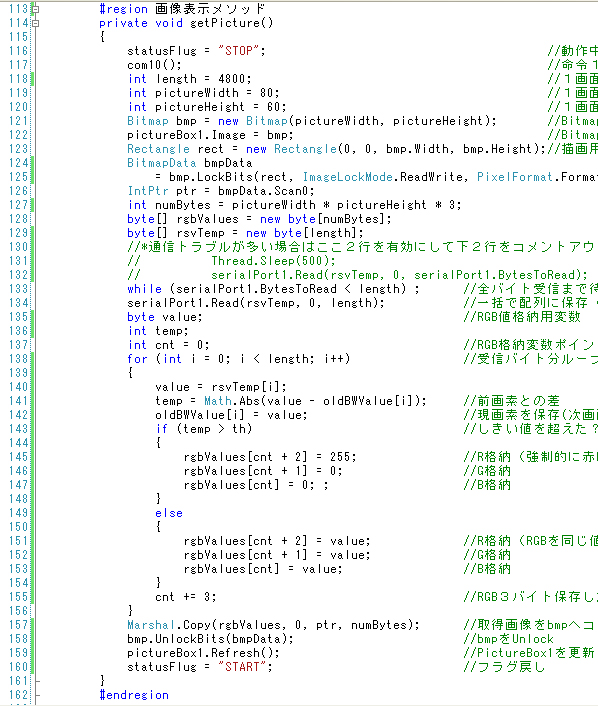
Task: Click pictureWidth = 80 declaration
Action: click(203, 93)
